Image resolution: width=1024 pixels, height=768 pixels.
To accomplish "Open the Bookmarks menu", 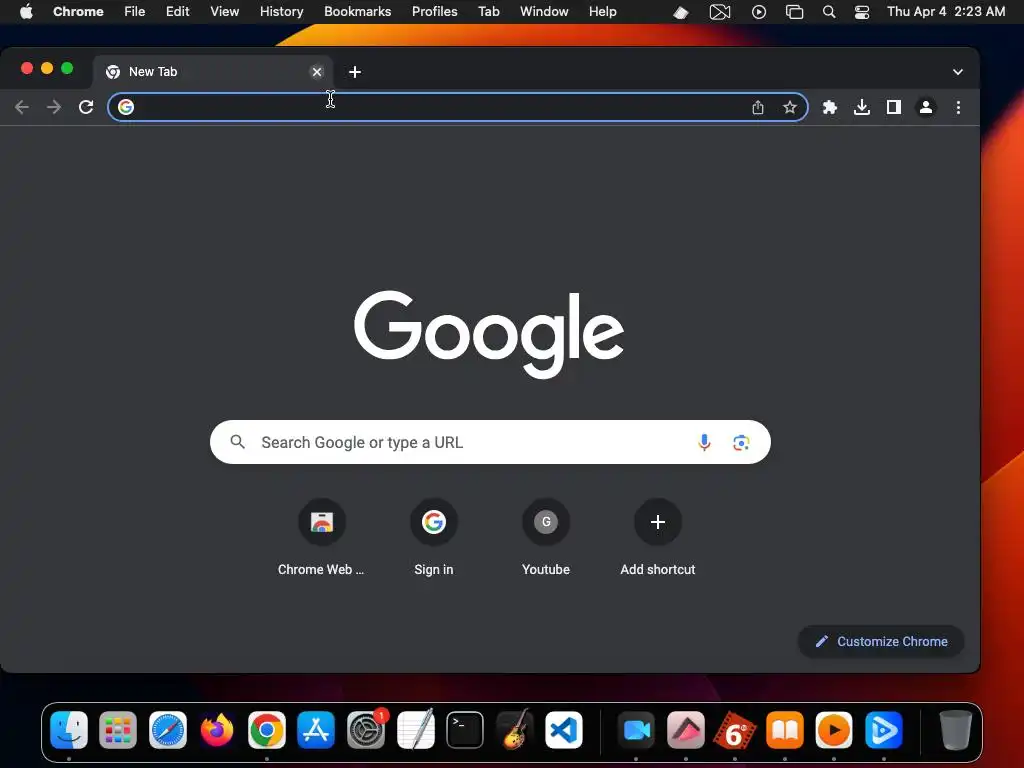I will [x=358, y=12].
